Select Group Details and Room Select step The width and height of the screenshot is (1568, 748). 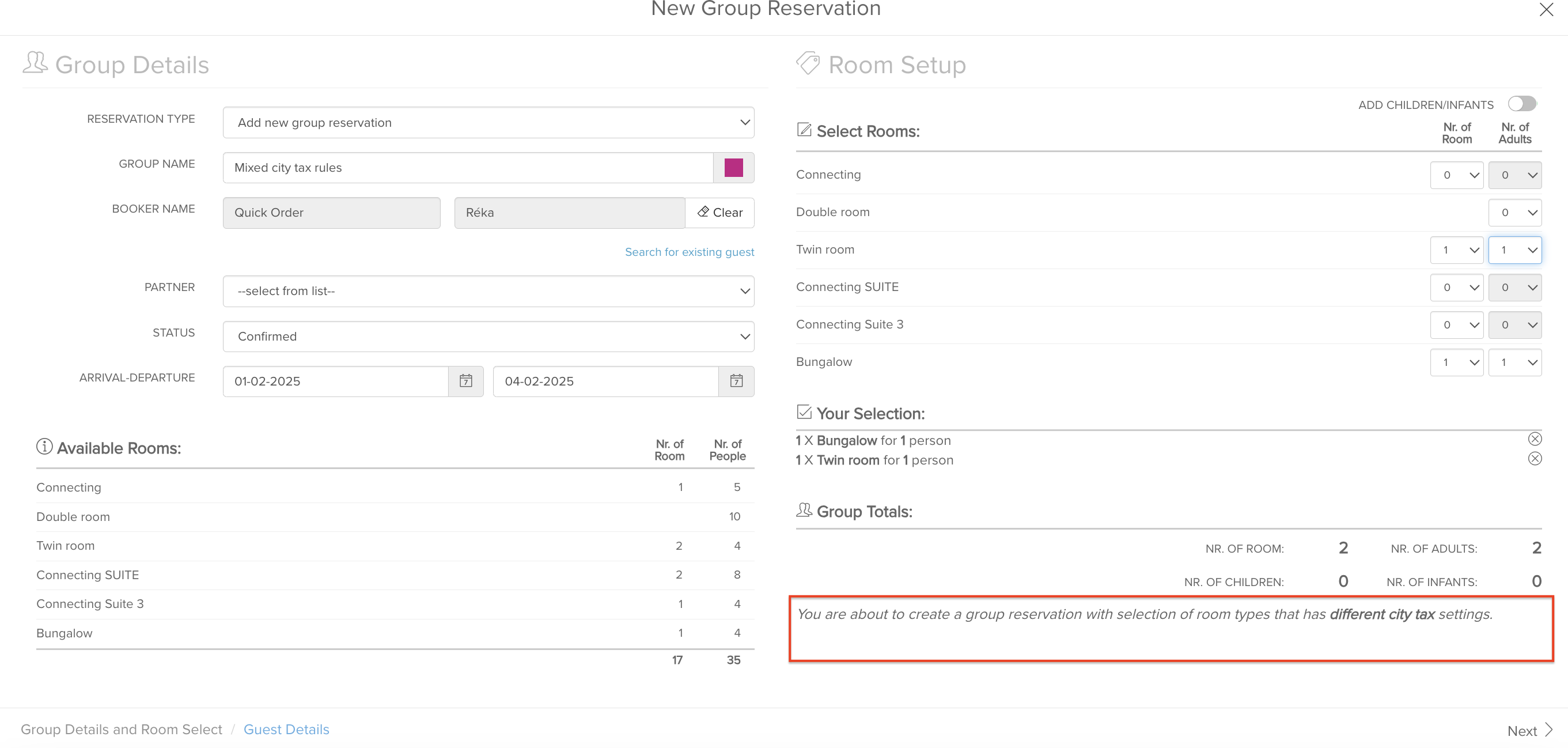(121, 729)
